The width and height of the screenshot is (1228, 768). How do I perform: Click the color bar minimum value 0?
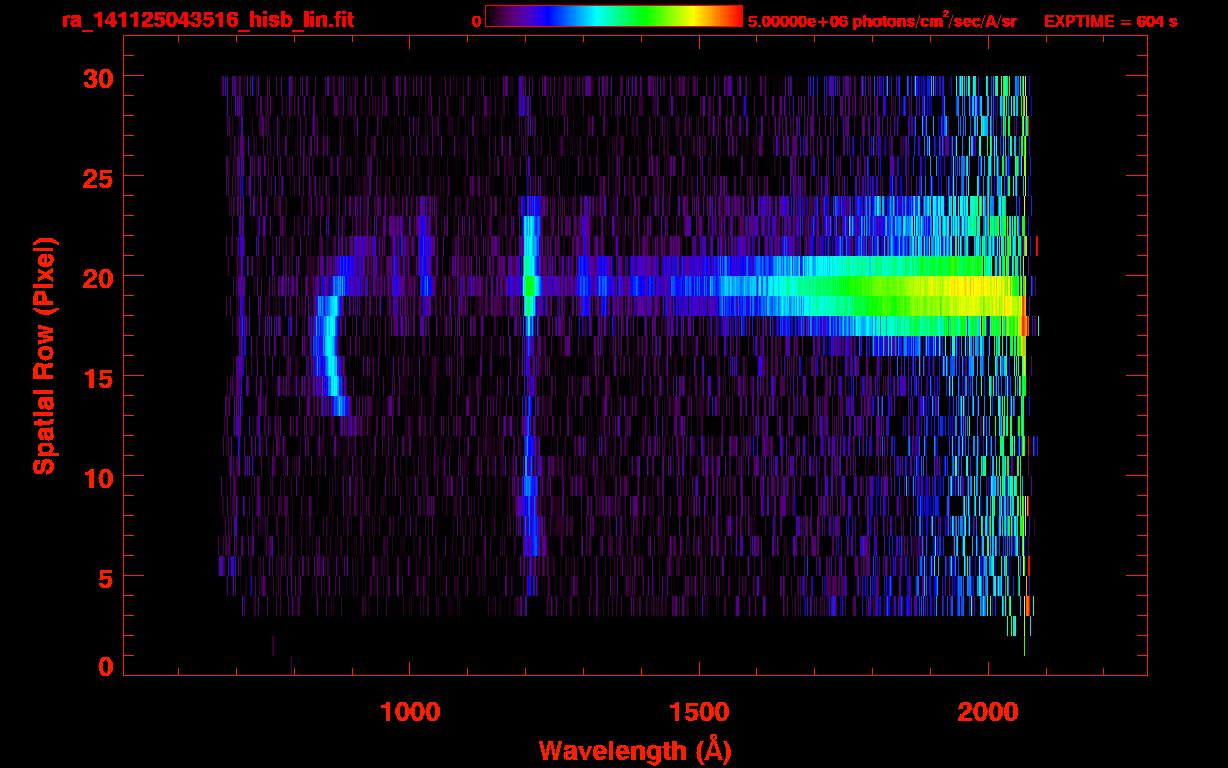pyautogui.click(x=476, y=21)
